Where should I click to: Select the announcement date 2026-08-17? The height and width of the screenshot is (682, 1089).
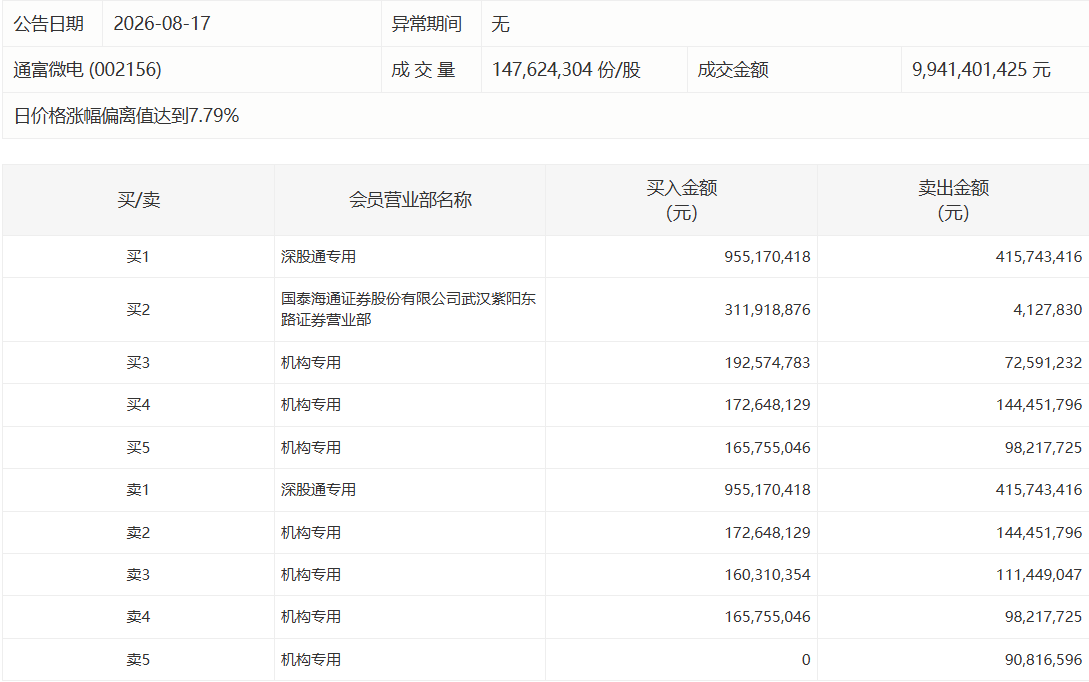click(162, 24)
